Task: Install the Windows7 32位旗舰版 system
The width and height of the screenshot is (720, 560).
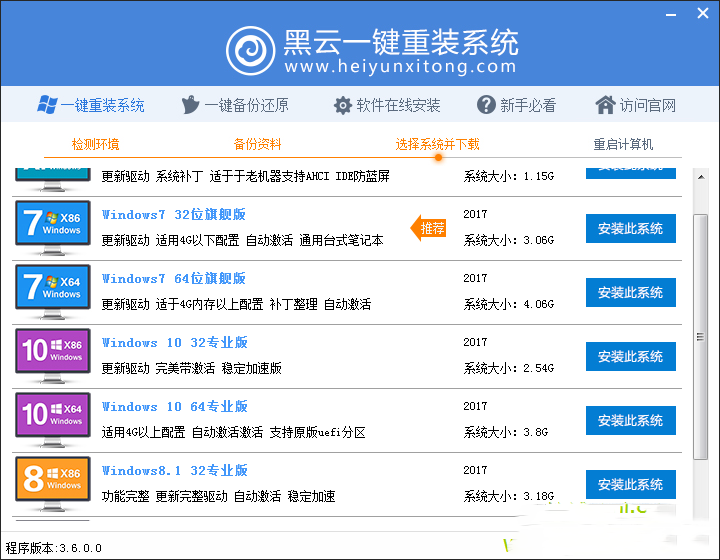Action: click(x=630, y=229)
